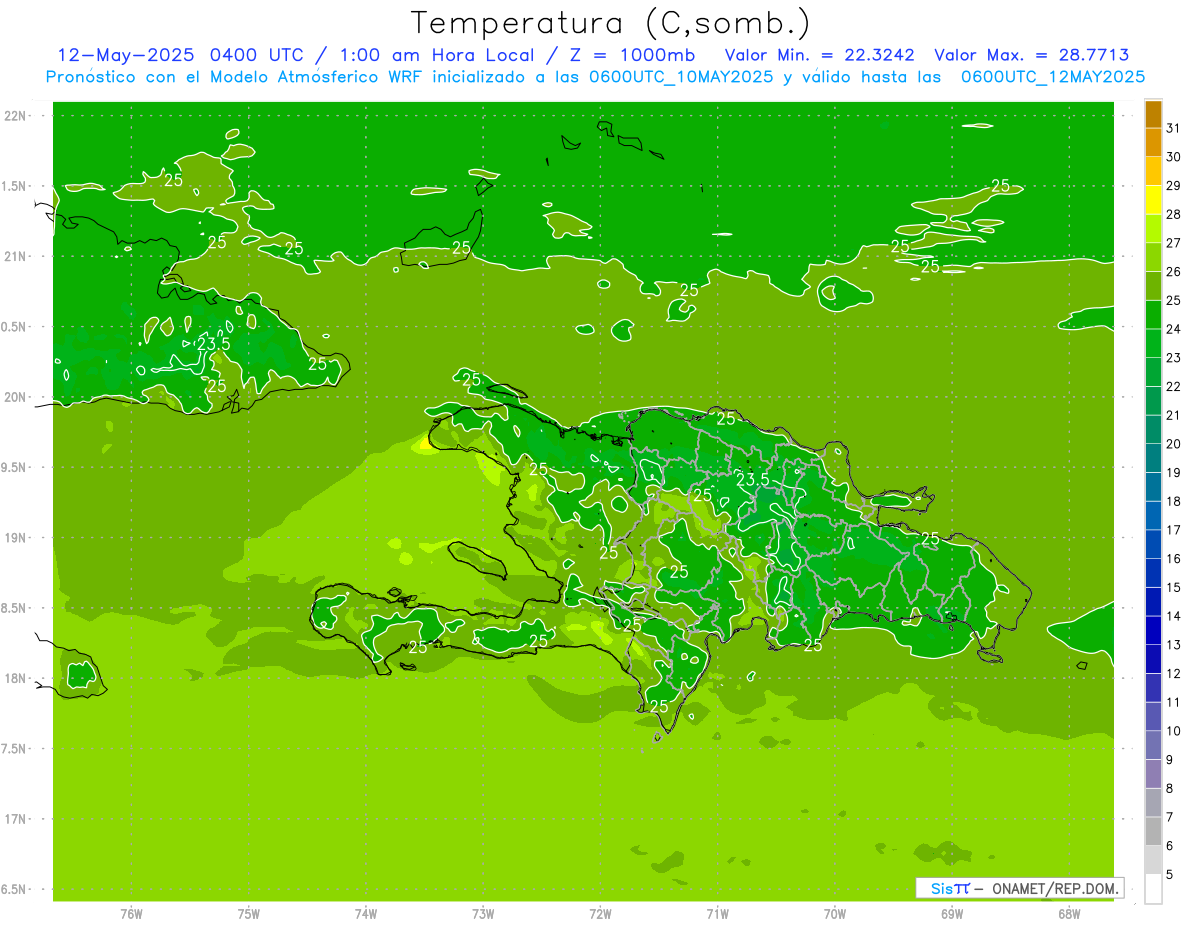Click the '1.5N' latitude axis label
Screen dimensions: 1200x927
tap(16, 186)
